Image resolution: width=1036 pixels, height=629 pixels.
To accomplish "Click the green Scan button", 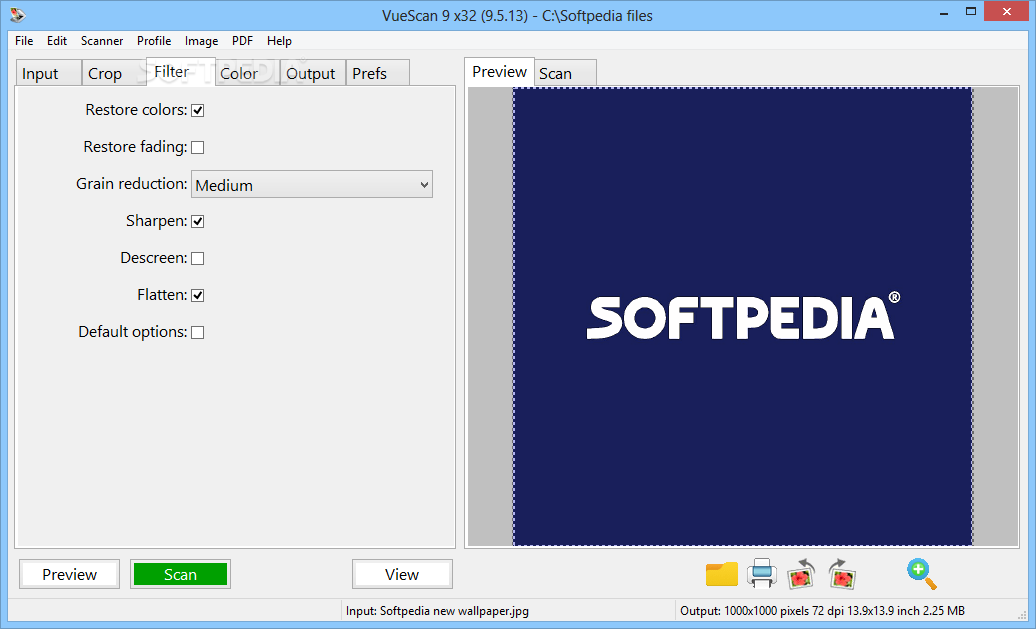I will [180, 574].
